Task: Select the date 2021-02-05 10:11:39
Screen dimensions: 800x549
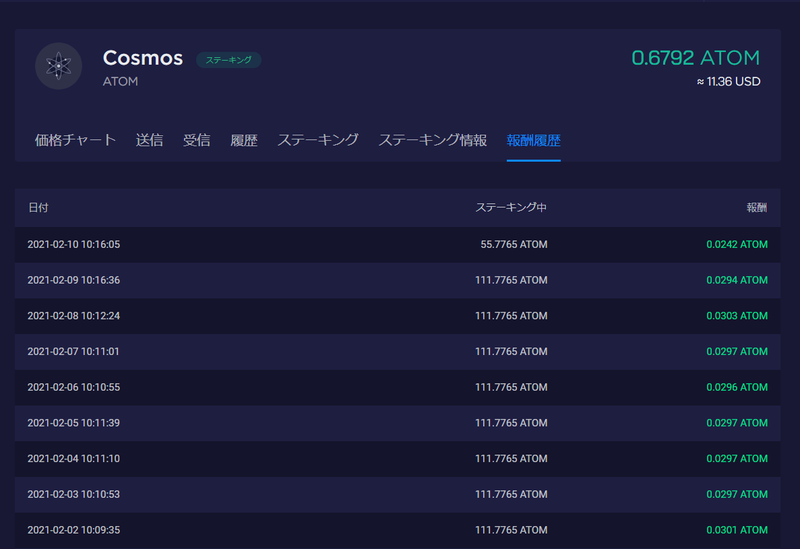Action: (x=74, y=423)
